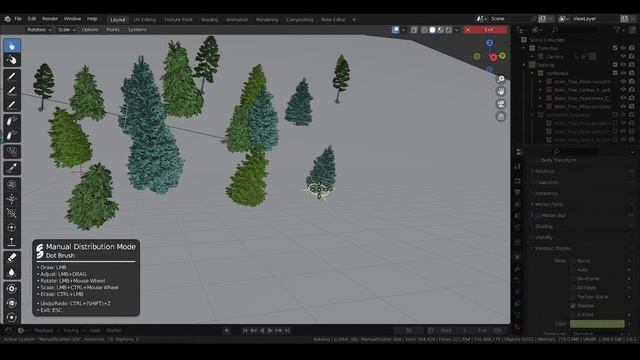Click the zoom magnifier in viewport navigation
Screen dimensions: 640x360
click(501, 79)
